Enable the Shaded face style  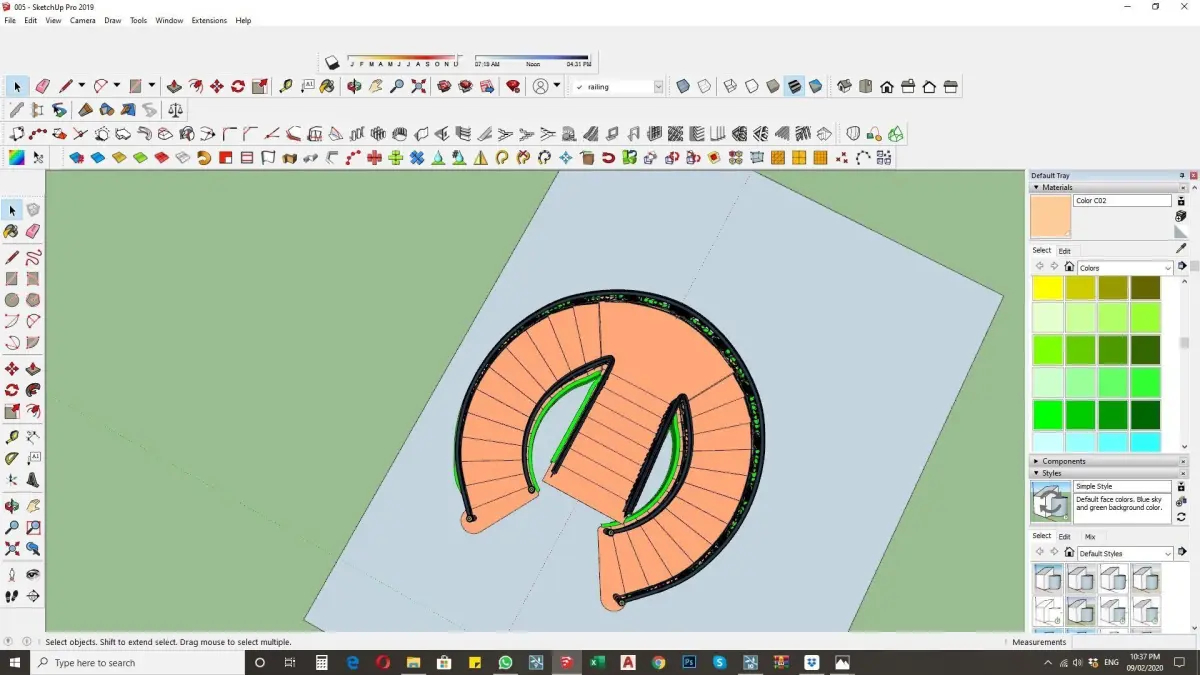click(x=773, y=87)
